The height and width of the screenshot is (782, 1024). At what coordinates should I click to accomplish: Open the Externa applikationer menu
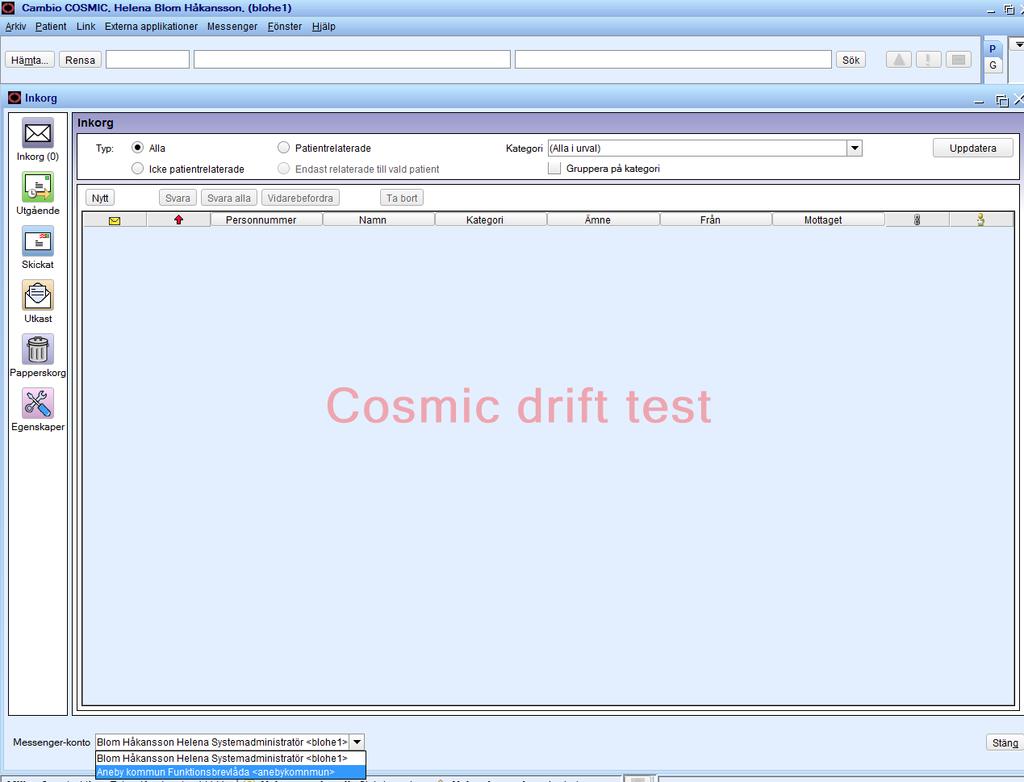[151, 26]
